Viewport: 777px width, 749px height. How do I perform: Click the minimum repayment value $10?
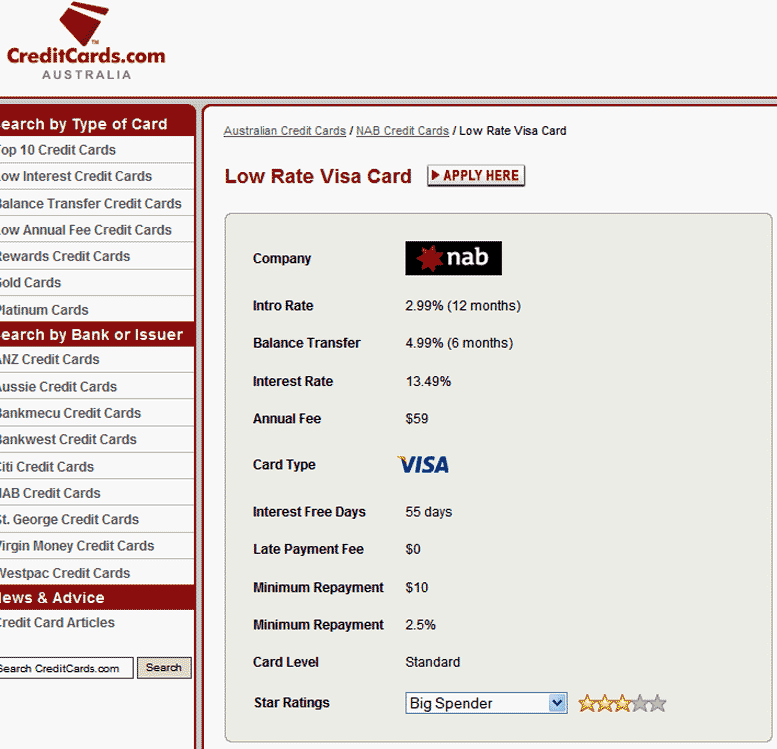417,587
